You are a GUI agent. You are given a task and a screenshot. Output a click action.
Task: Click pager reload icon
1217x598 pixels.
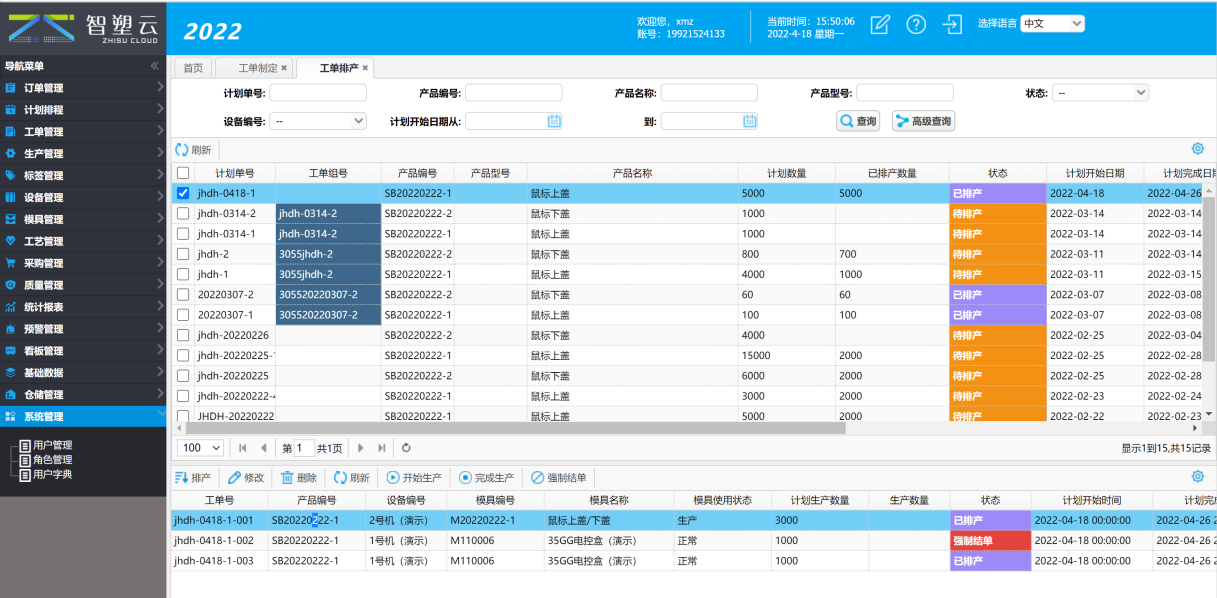coord(406,448)
